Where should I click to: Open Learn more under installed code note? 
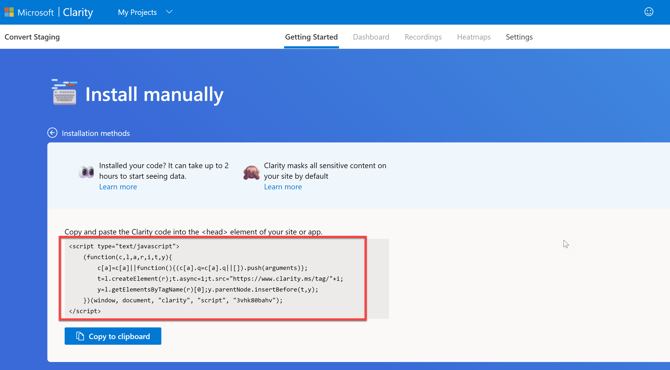(118, 187)
